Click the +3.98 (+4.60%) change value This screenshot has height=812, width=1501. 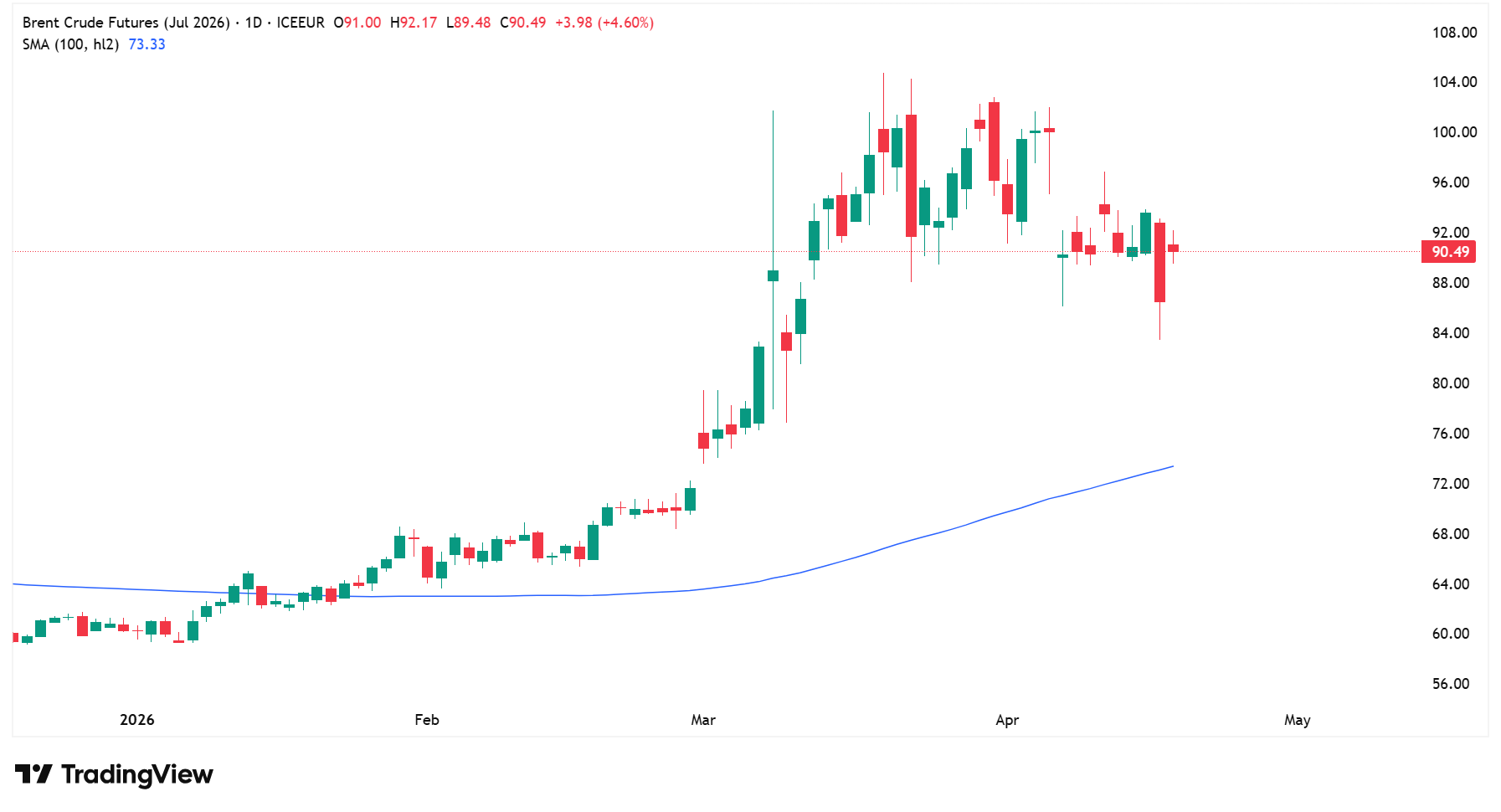[x=604, y=23]
